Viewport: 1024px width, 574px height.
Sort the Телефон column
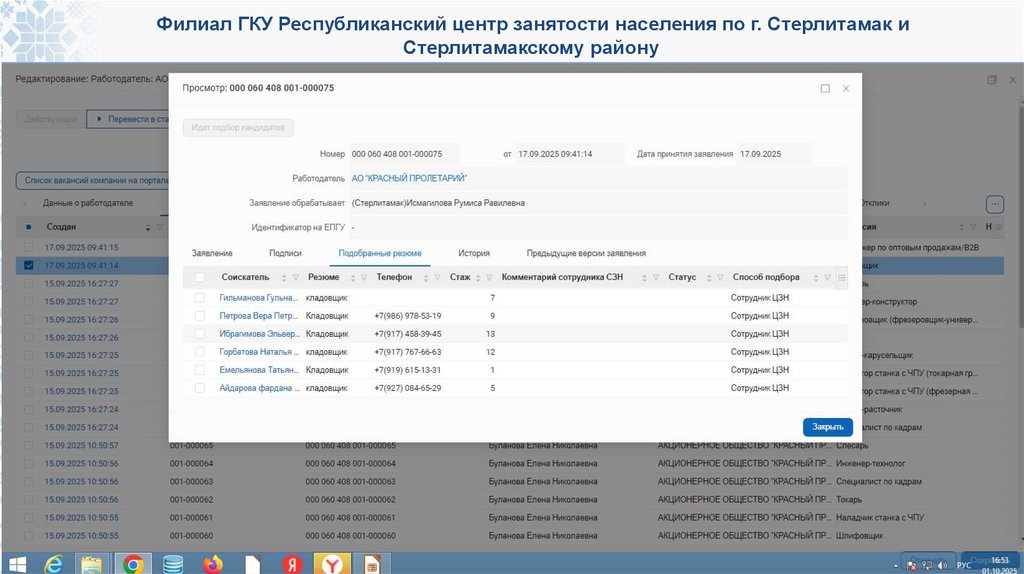pos(426,278)
